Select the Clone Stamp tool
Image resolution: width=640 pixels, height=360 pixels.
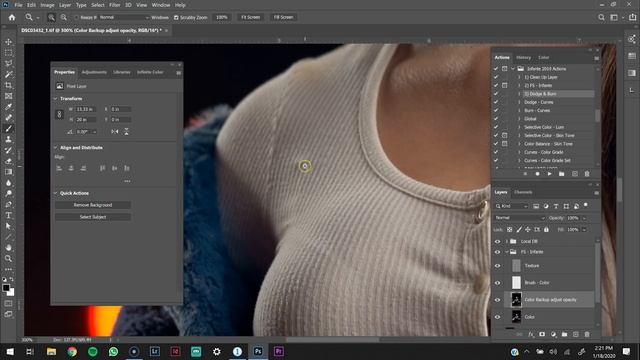pyautogui.click(x=8, y=139)
